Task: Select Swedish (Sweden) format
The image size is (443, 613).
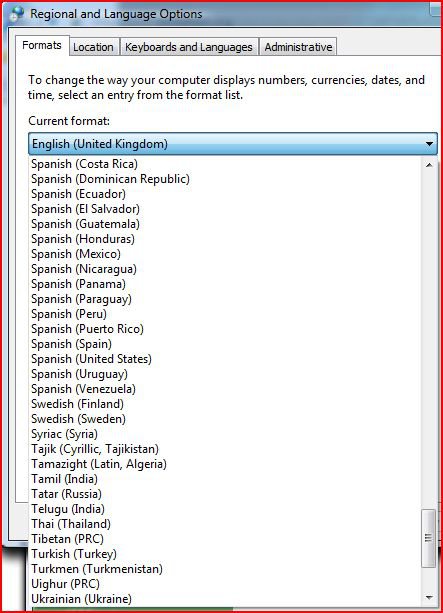Action: [x=225, y=419]
